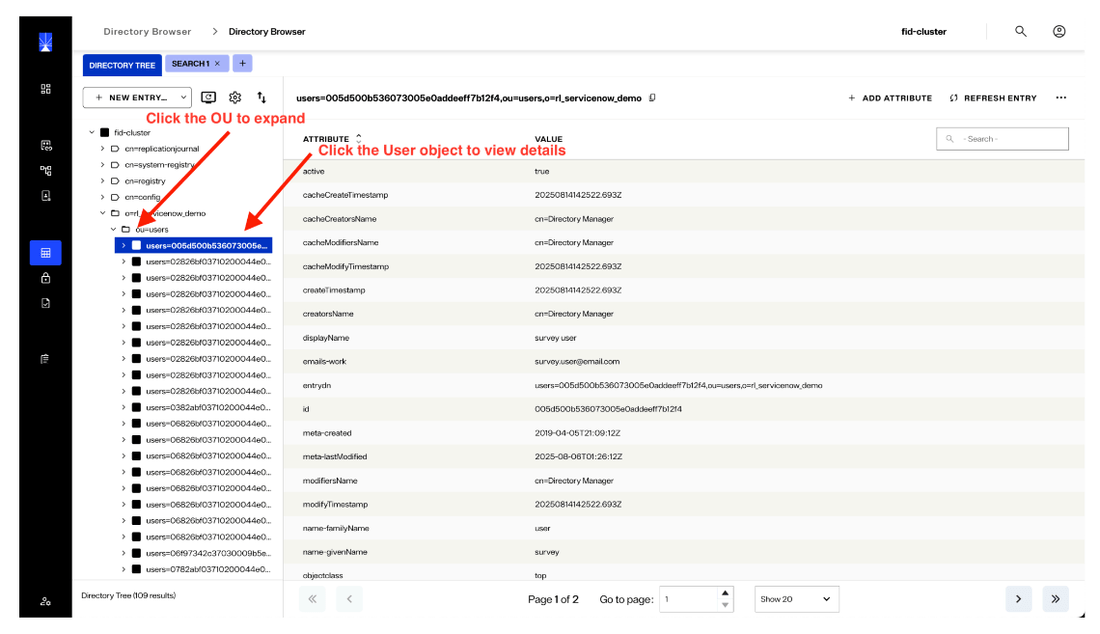Viewport: 1100px width, 634px height.
Task: Click the VALUE column header
Action: coord(549,139)
